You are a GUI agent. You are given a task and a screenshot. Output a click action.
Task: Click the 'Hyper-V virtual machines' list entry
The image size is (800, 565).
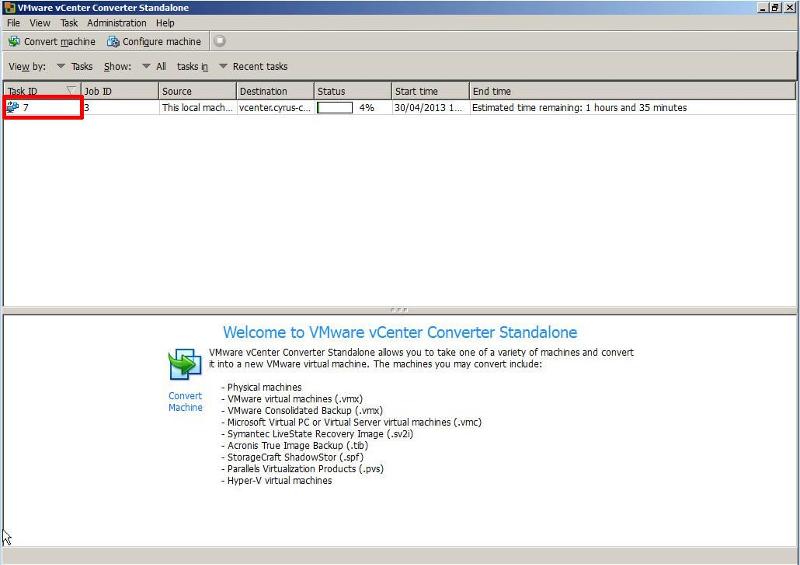[280, 480]
